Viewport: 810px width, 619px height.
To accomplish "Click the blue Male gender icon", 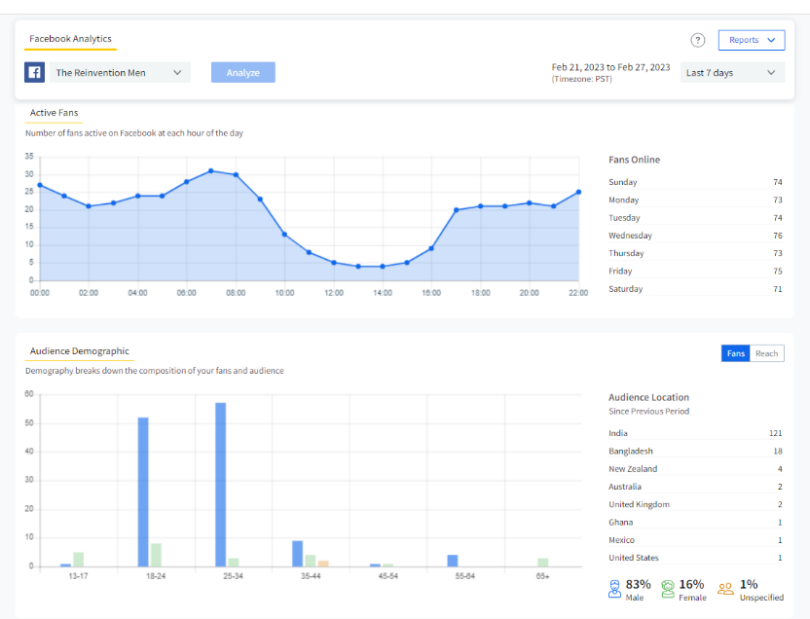I will point(613,589).
